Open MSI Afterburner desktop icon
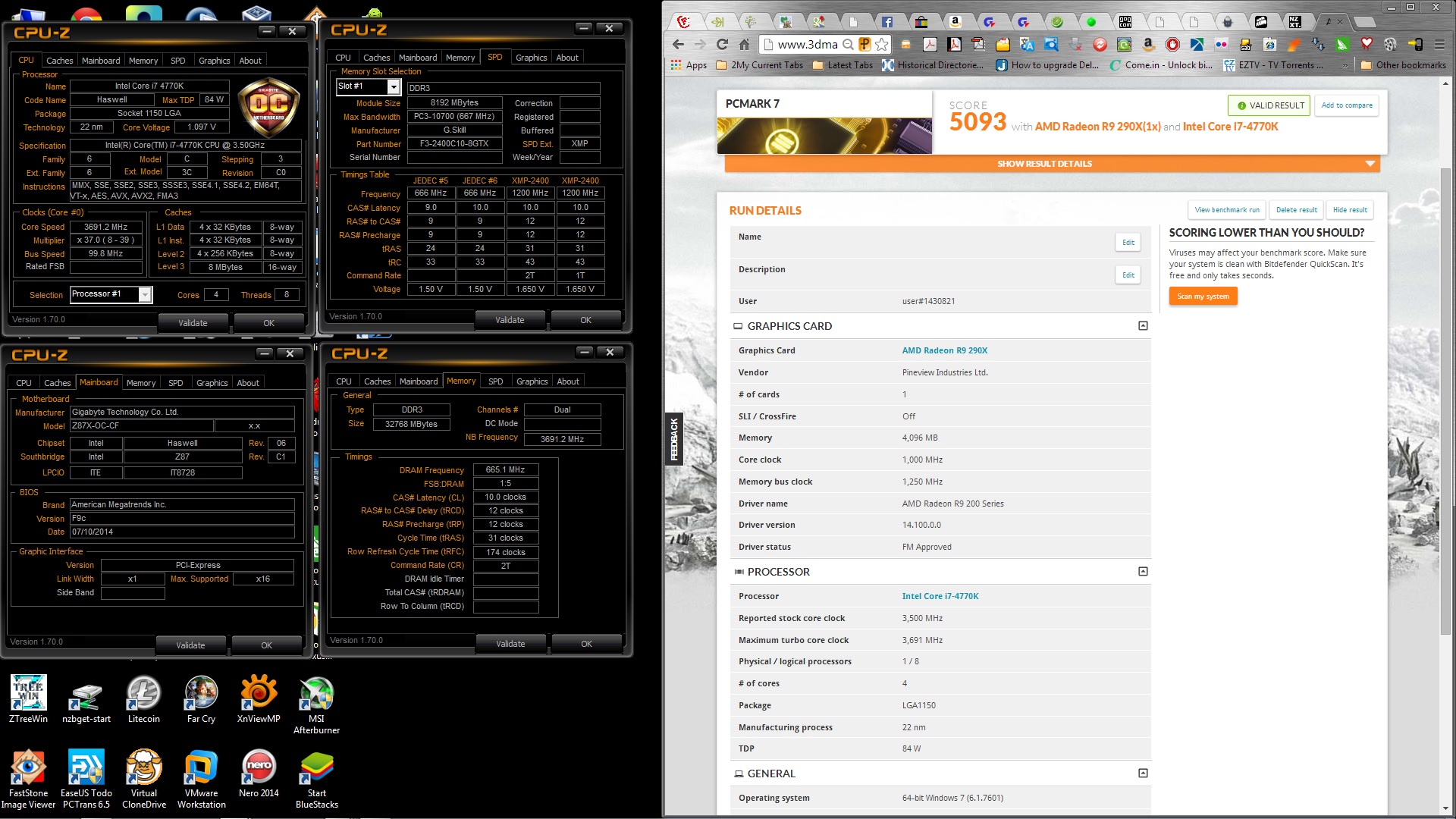The image size is (1456, 819). [316, 704]
